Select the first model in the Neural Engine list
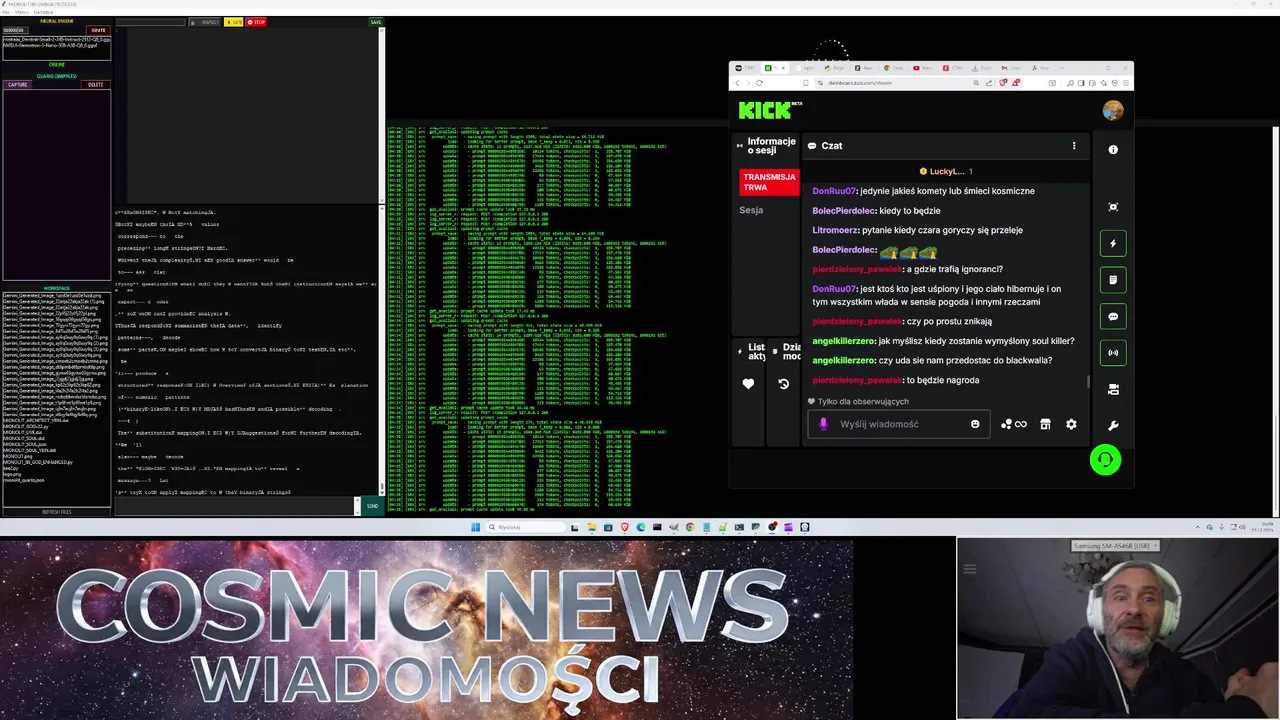 [56, 40]
